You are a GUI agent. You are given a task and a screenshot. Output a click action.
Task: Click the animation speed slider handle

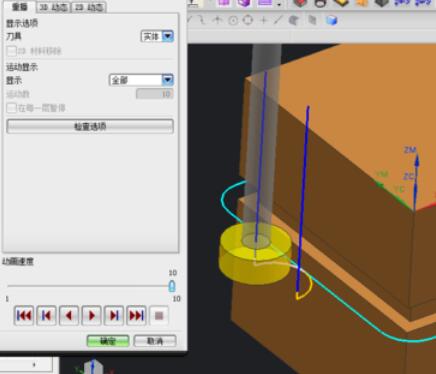click(172, 286)
